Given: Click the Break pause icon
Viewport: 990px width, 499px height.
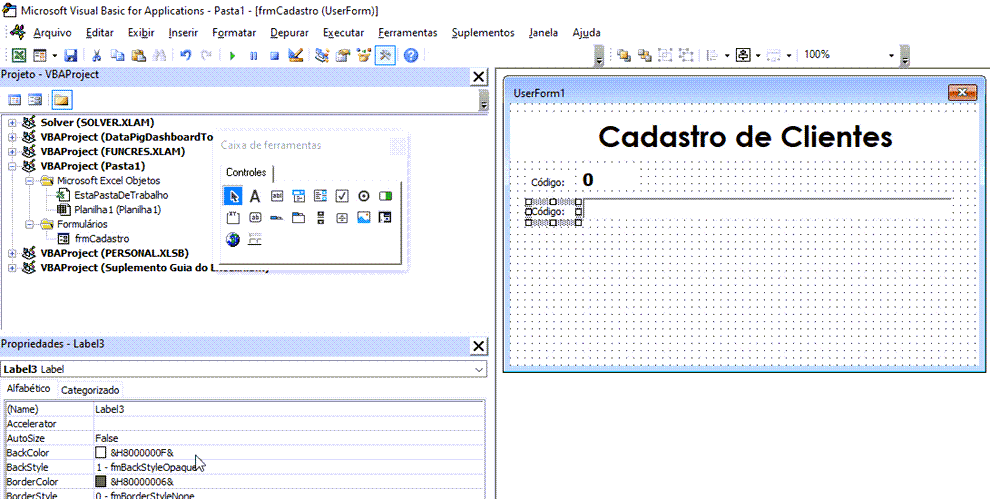Looking at the screenshot, I should pos(254,56).
